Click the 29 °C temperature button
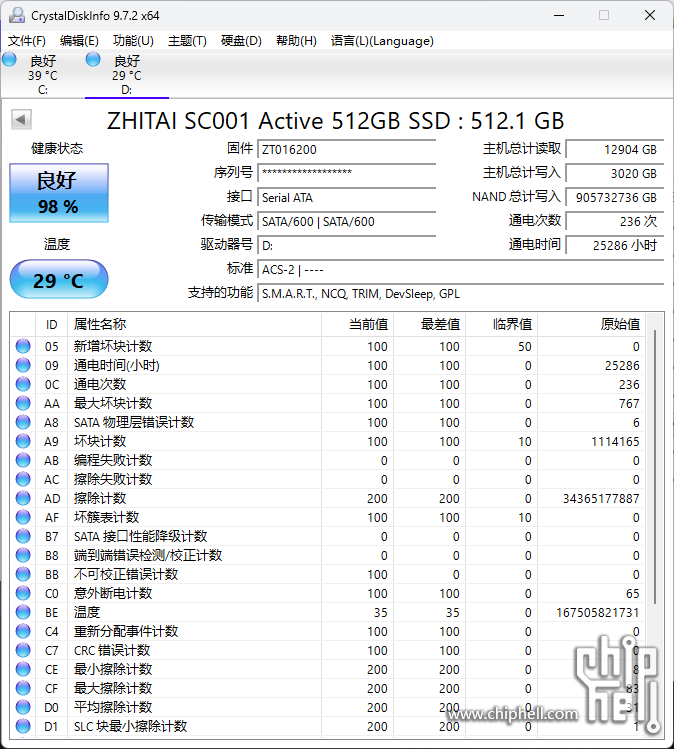 coord(59,279)
